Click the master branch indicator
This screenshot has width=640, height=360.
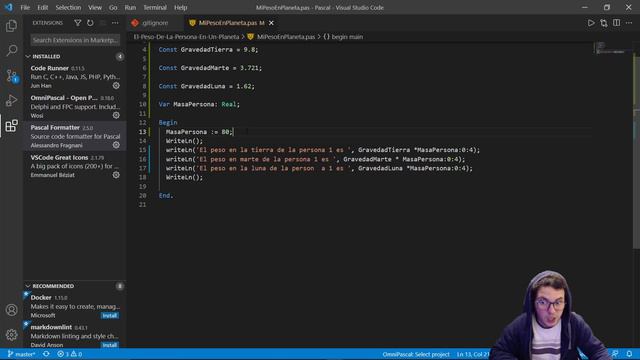(x=22, y=354)
